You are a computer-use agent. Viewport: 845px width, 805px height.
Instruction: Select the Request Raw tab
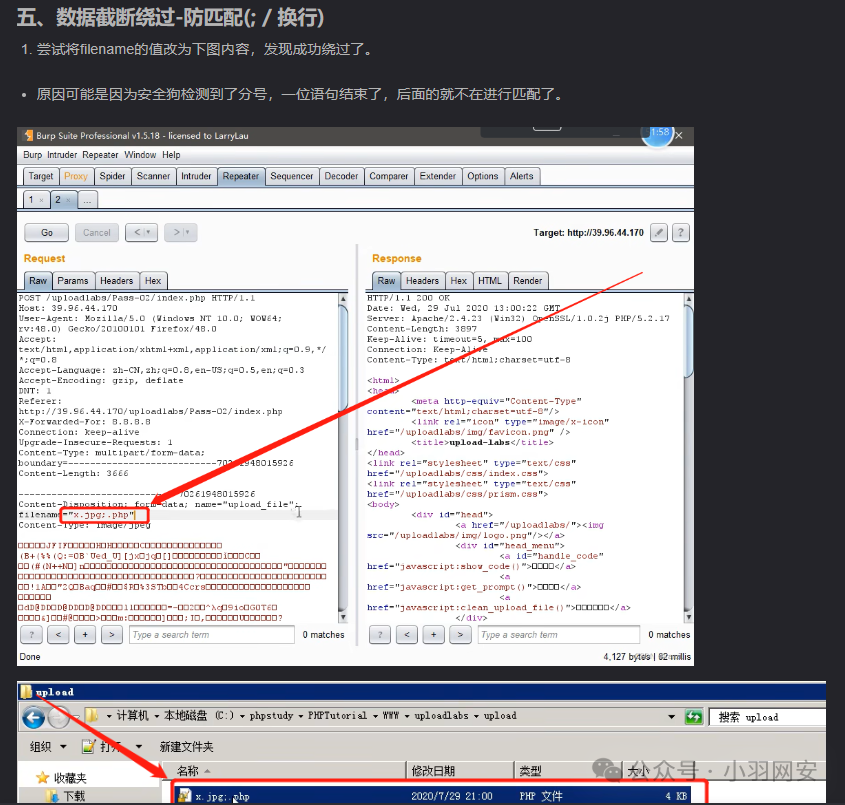coord(38,281)
